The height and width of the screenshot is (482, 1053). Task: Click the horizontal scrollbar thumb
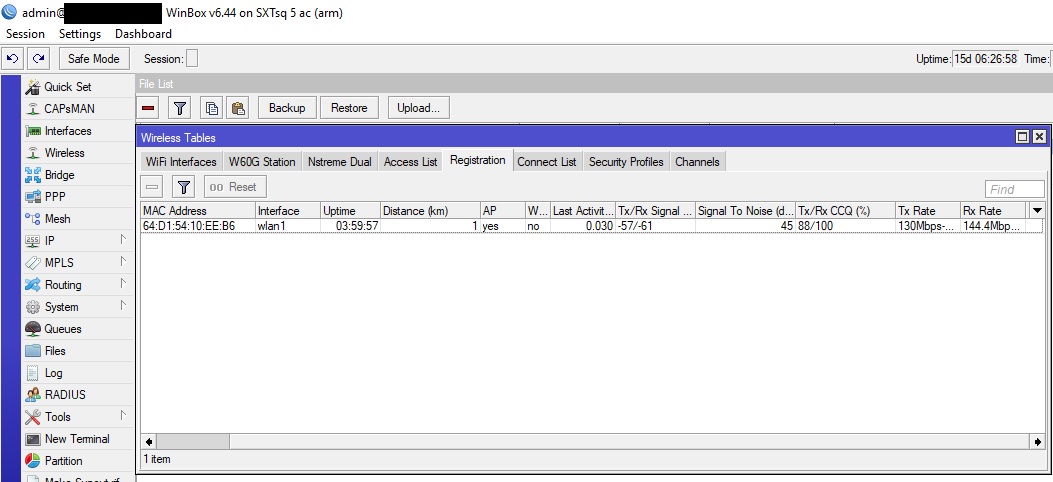tap(193, 442)
